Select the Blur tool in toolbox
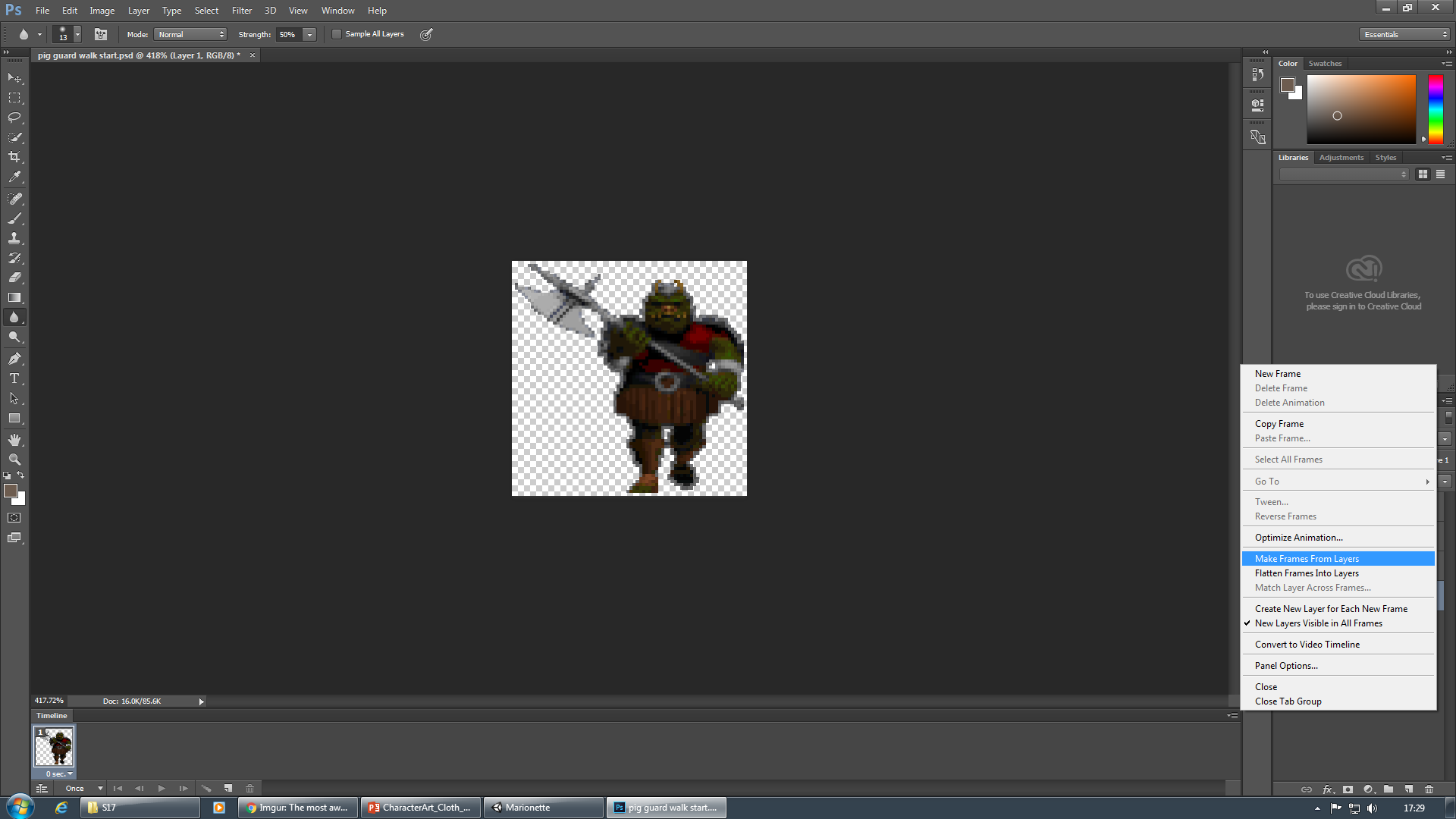The width and height of the screenshot is (1456, 819). (x=14, y=317)
